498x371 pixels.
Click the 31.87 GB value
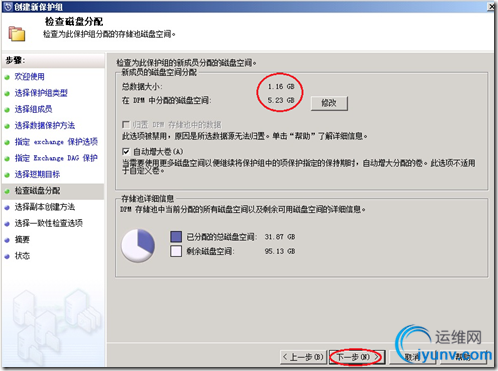click(x=280, y=237)
